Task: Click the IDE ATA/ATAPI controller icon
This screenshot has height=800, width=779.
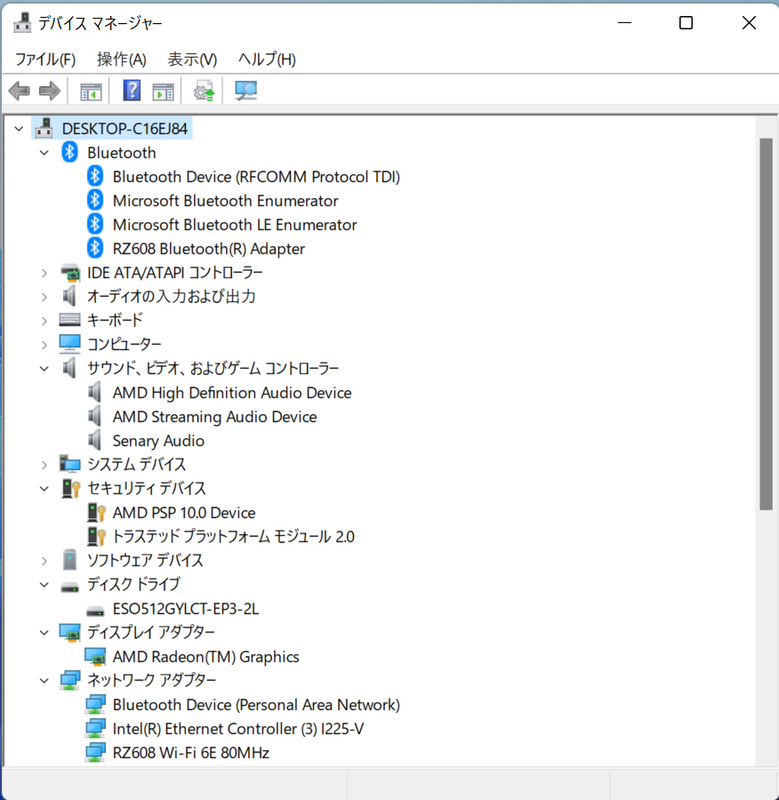Action: click(x=70, y=272)
